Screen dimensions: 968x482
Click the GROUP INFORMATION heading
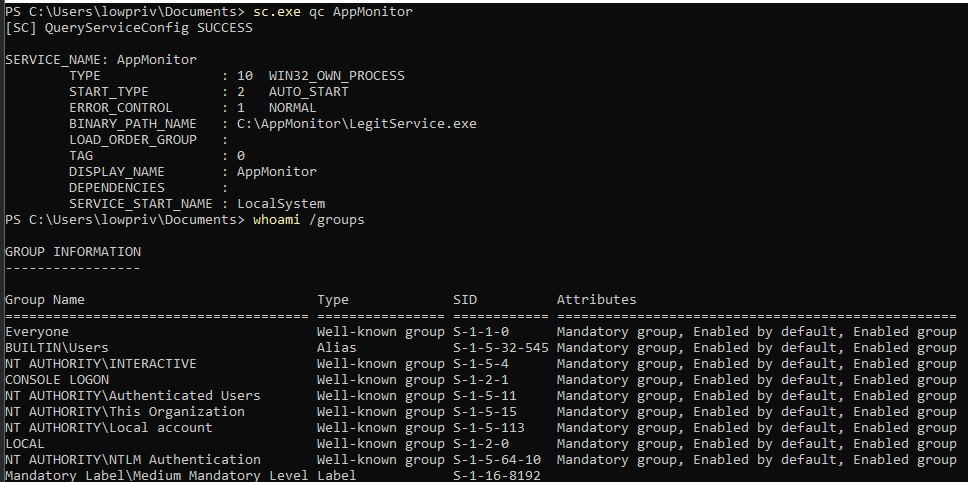pos(73,252)
